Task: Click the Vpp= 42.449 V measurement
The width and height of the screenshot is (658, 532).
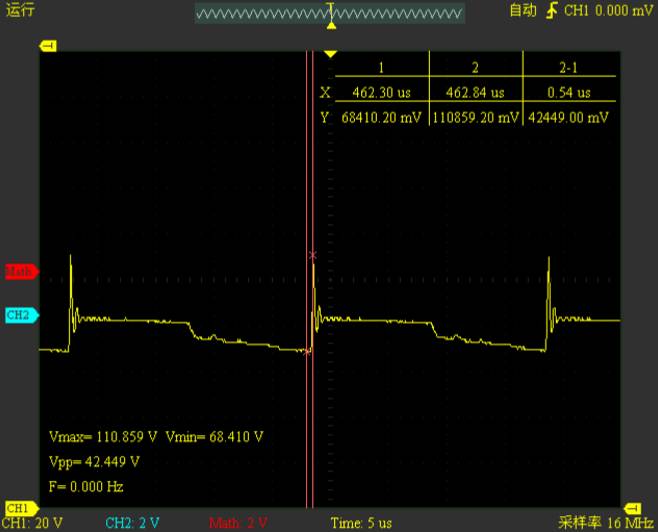Action: (95, 462)
